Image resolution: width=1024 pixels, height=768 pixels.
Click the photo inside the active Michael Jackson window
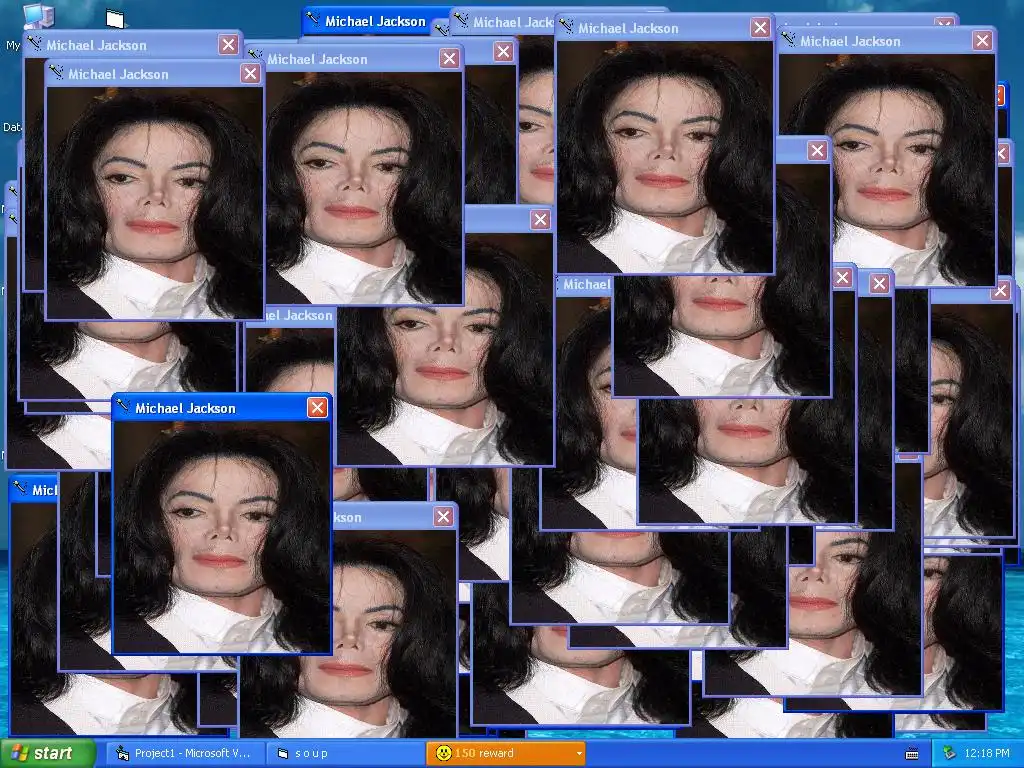221,537
